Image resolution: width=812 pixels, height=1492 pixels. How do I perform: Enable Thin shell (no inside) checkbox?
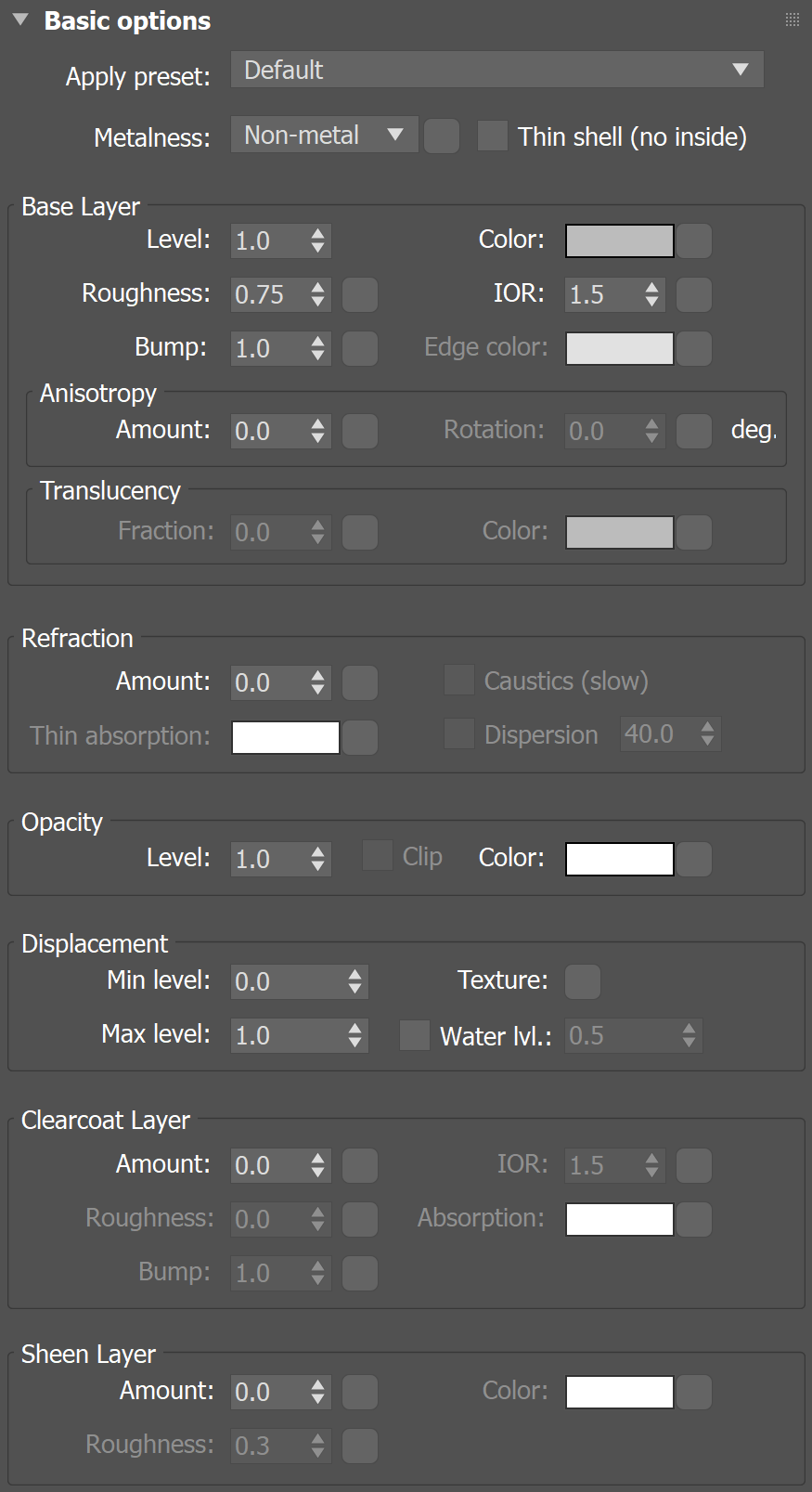492,136
